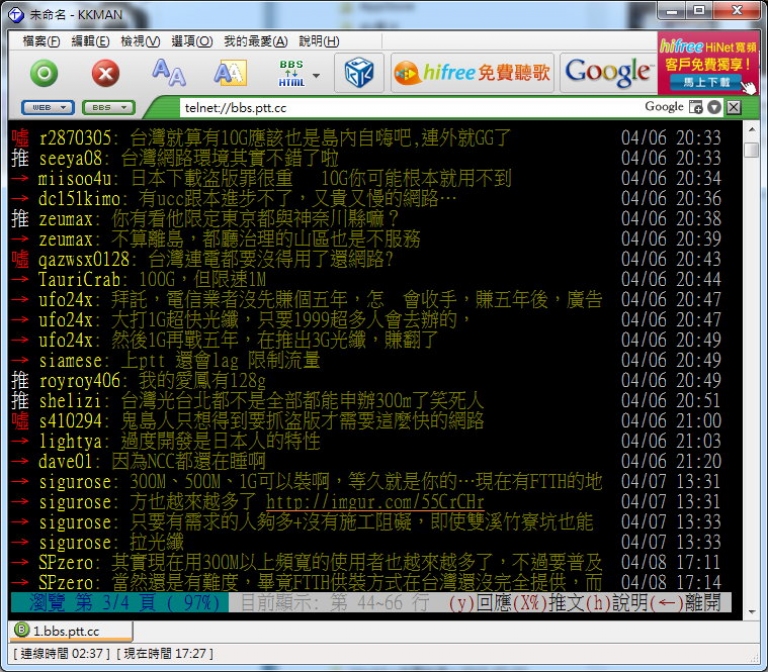Click the (h)說明 option in bottom bar
768x672 pixels.
coord(617,602)
